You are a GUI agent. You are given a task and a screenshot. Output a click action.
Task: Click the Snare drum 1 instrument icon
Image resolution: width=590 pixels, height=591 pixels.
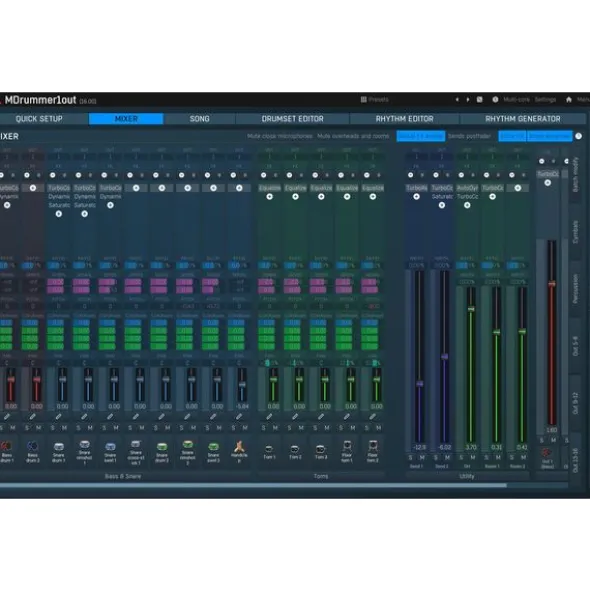click(x=58, y=447)
